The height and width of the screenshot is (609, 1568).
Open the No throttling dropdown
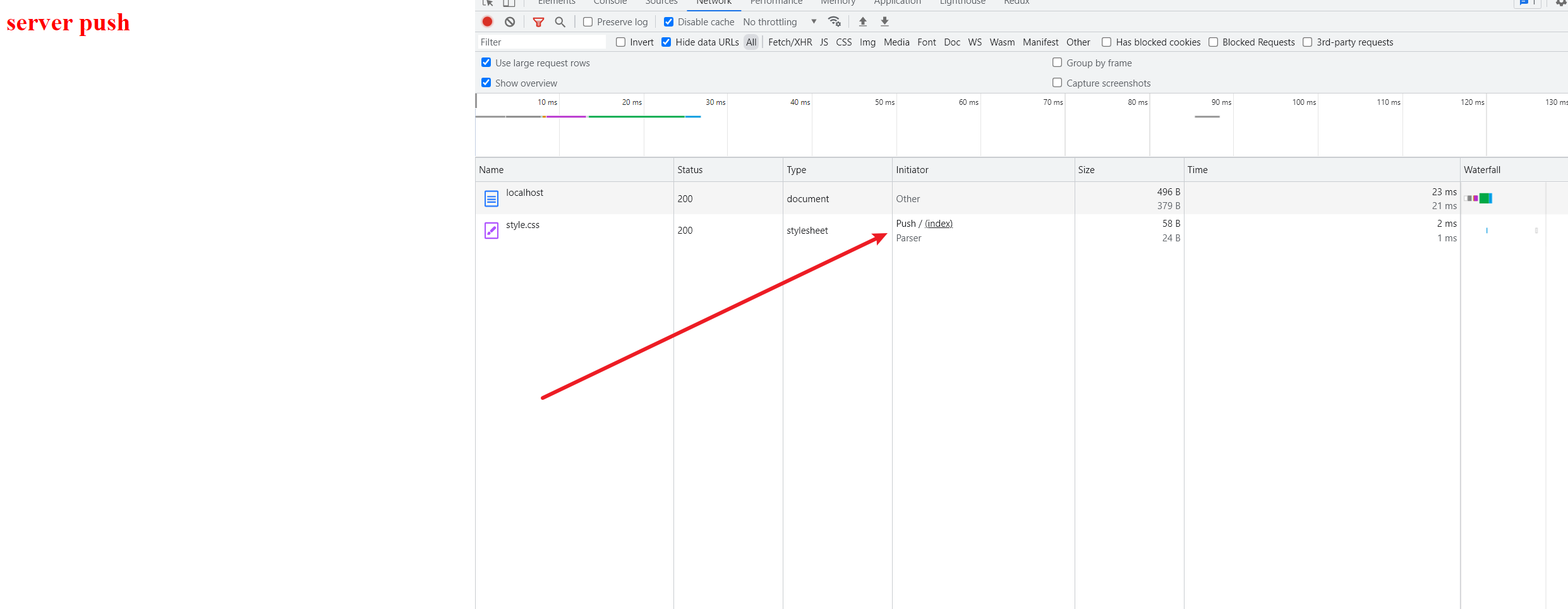[x=780, y=22]
